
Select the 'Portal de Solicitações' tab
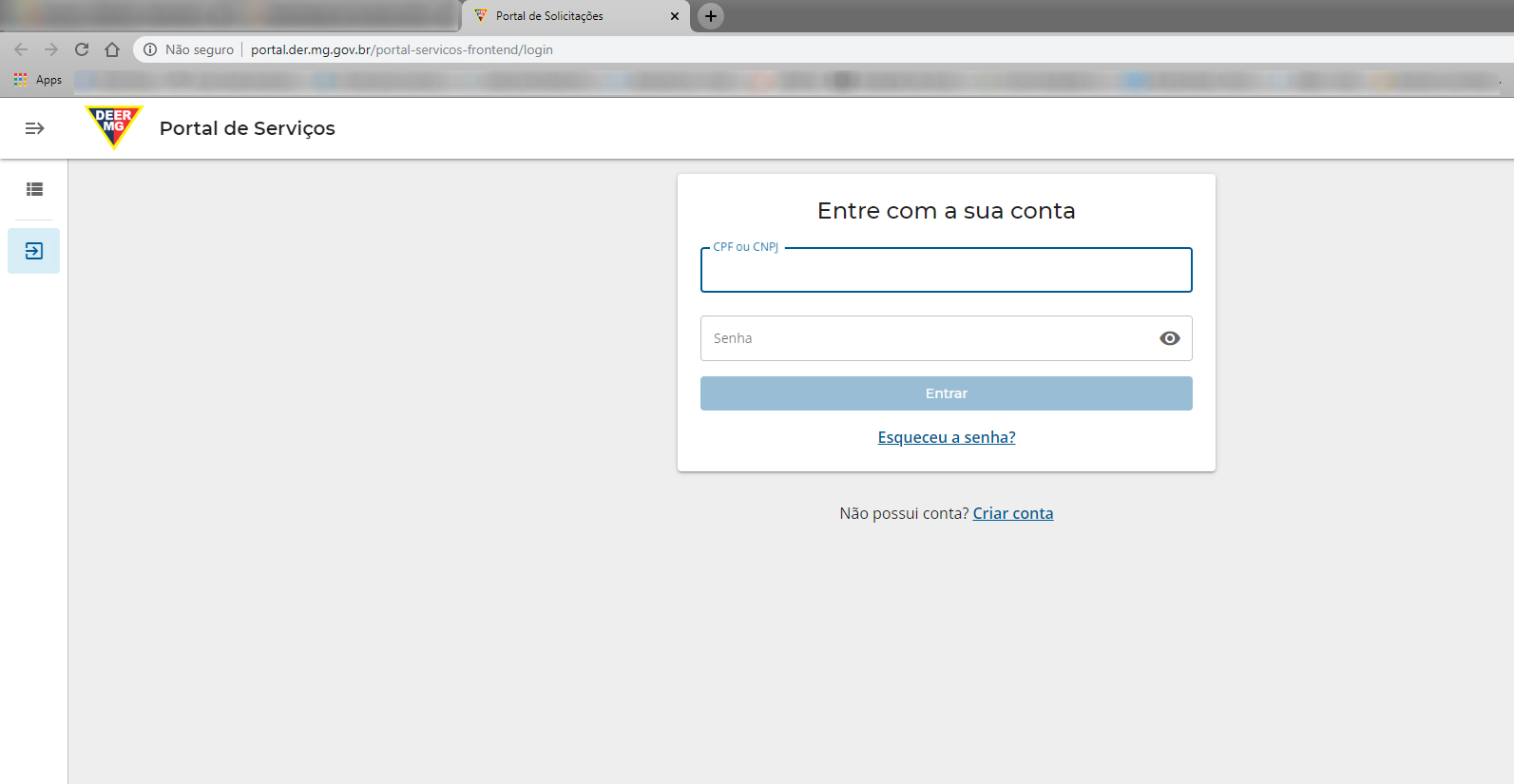tap(561, 16)
